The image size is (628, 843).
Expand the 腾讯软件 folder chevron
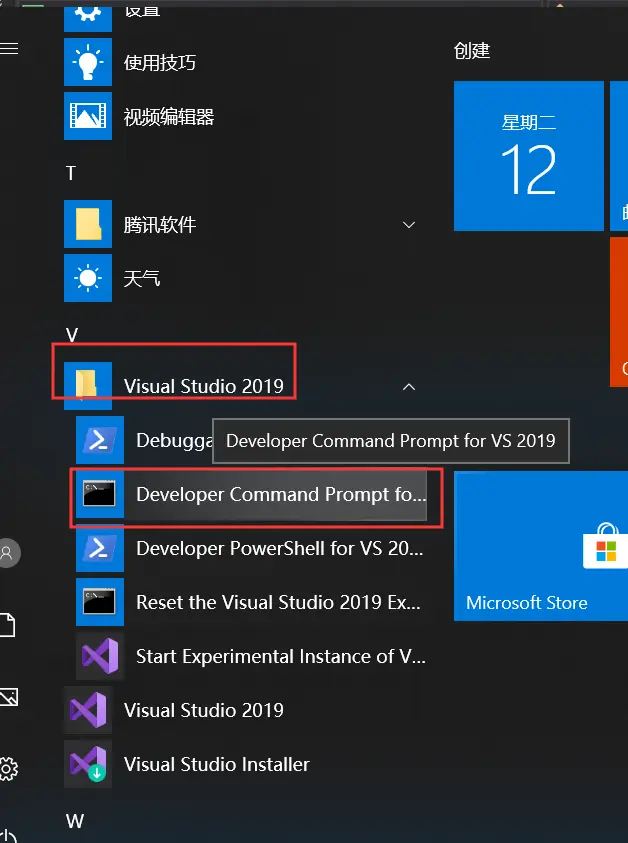[409, 224]
